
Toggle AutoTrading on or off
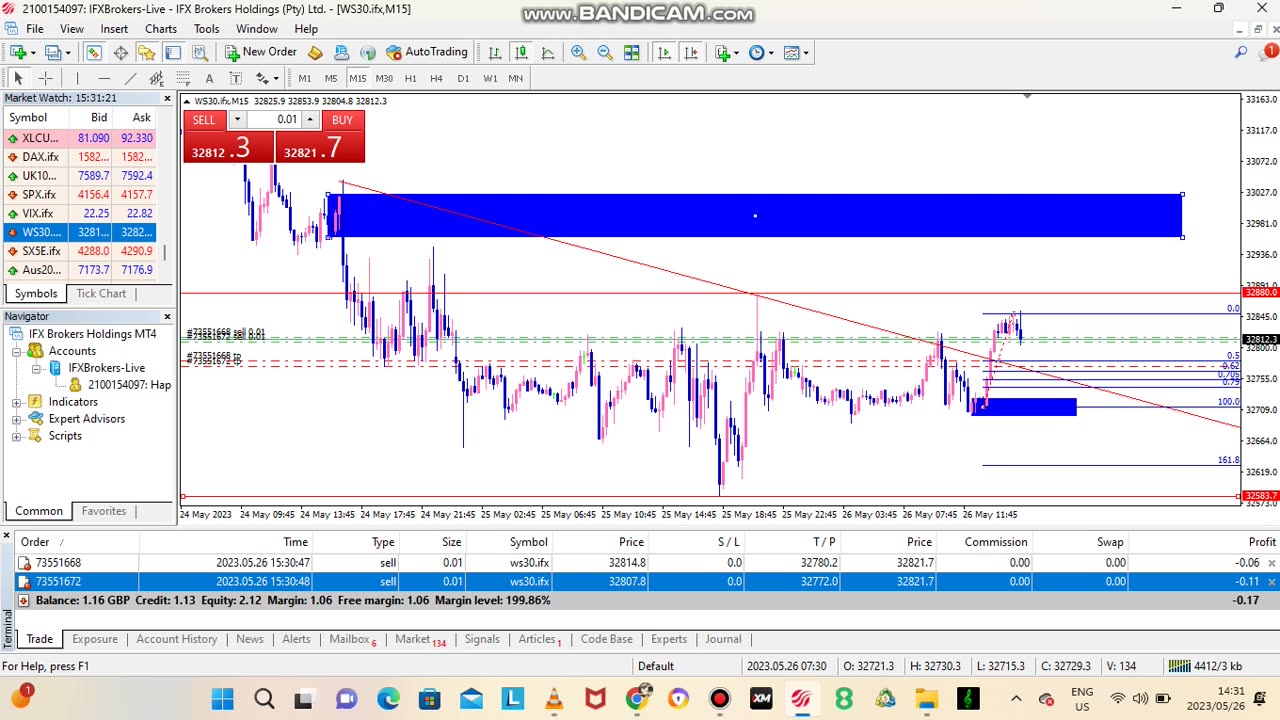tap(427, 52)
